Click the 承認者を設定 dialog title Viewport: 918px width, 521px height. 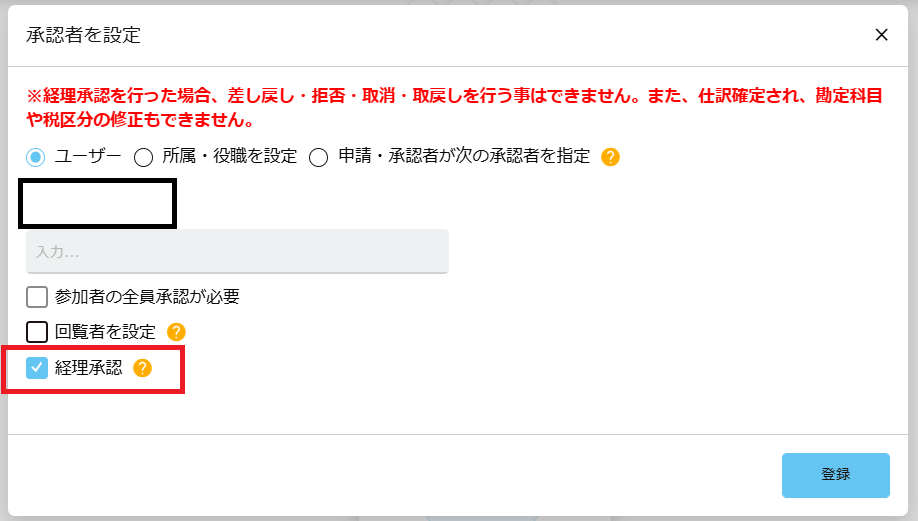click(x=83, y=35)
